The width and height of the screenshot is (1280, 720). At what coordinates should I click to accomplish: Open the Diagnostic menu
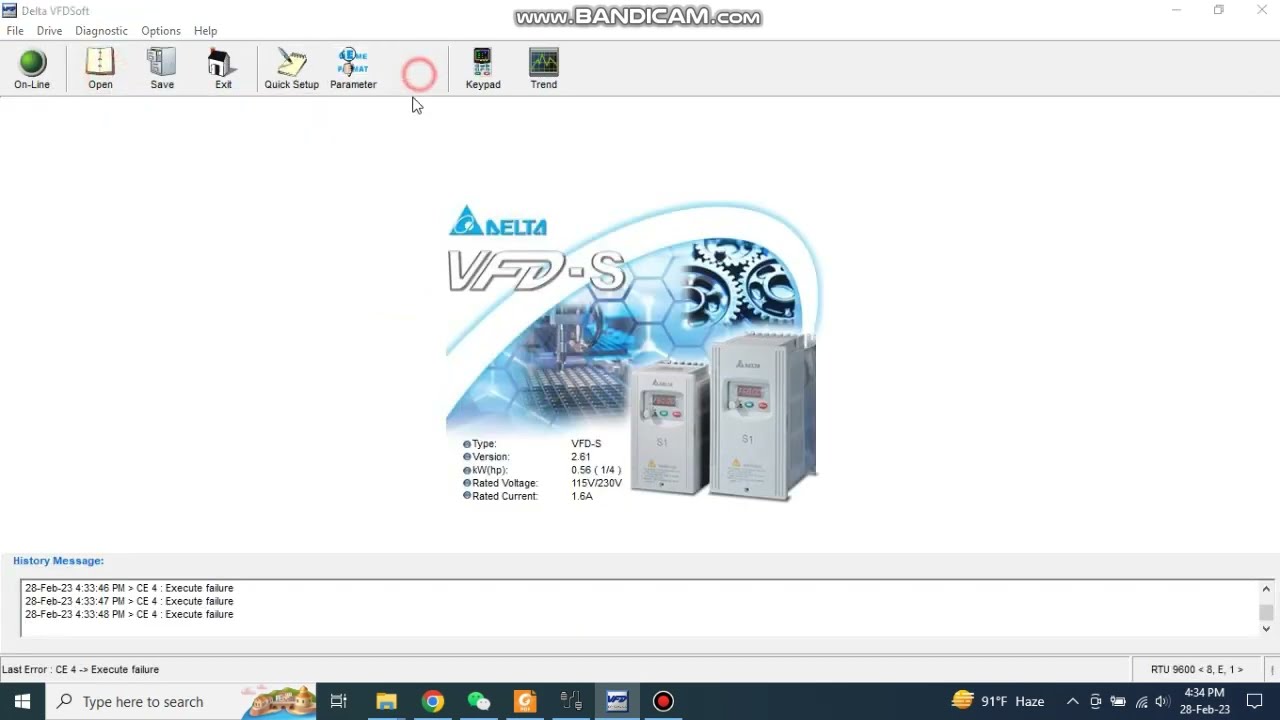click(x=101, y=31)
